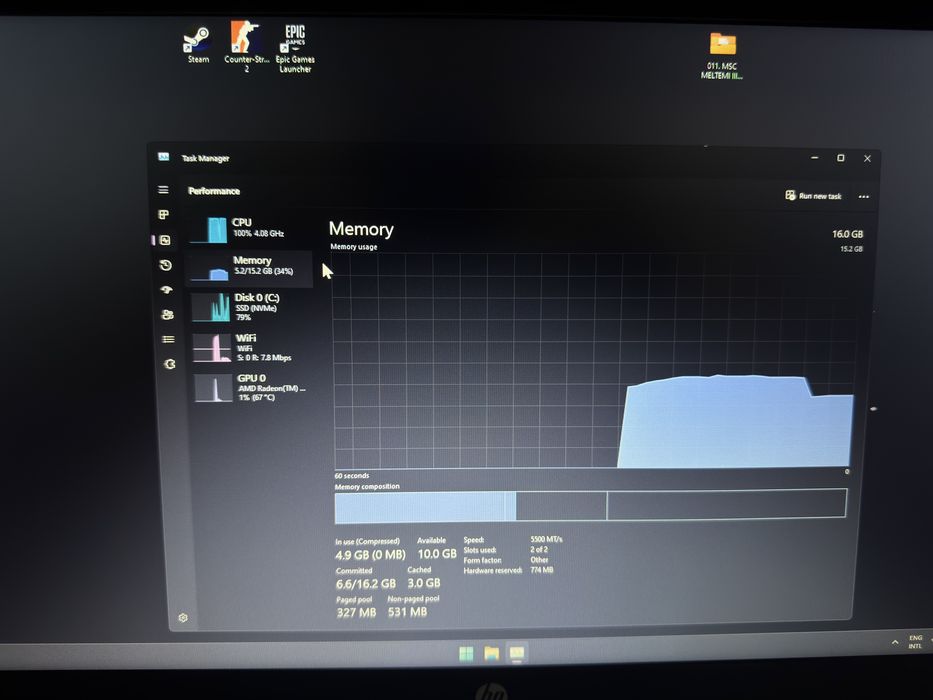Open the Users page icon

pos(167,314)
